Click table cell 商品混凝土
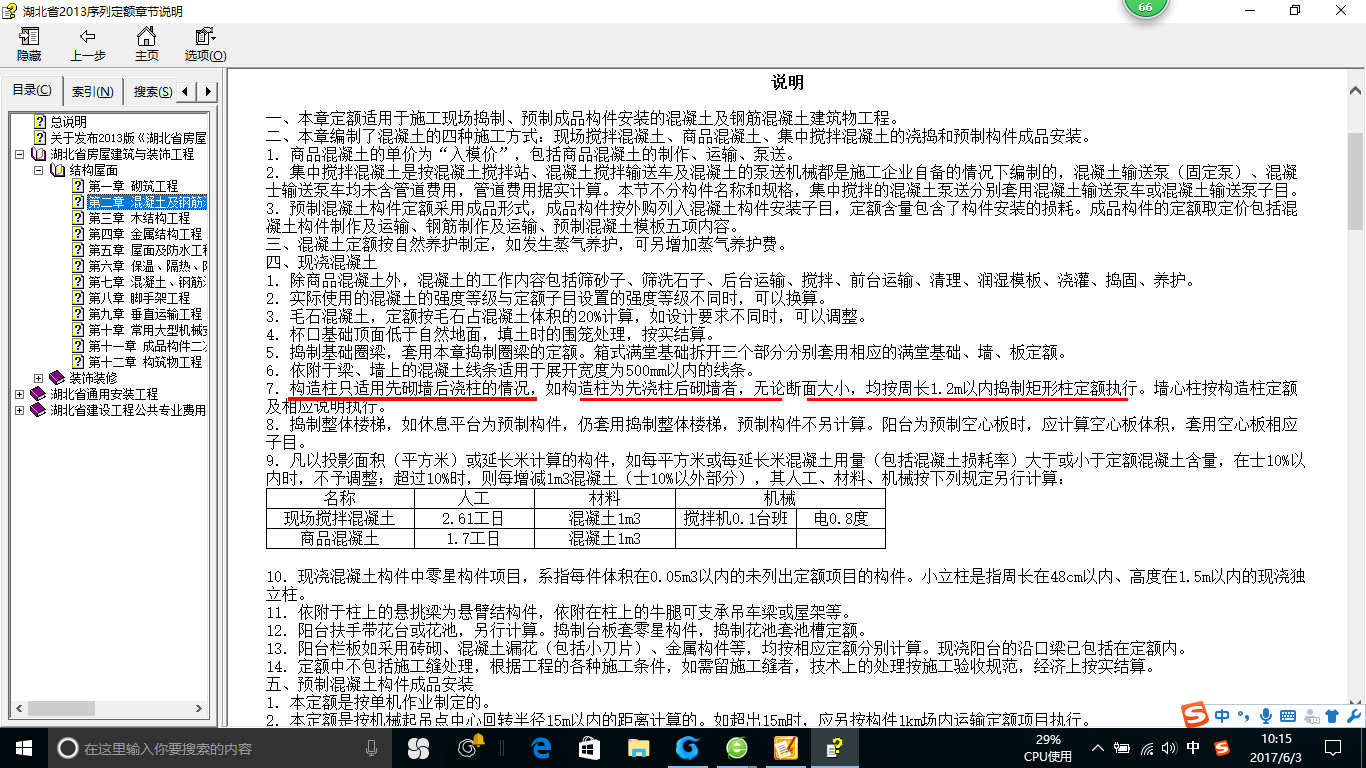The height and width of the screenshot is (768, 1366). tap(339, 539)
